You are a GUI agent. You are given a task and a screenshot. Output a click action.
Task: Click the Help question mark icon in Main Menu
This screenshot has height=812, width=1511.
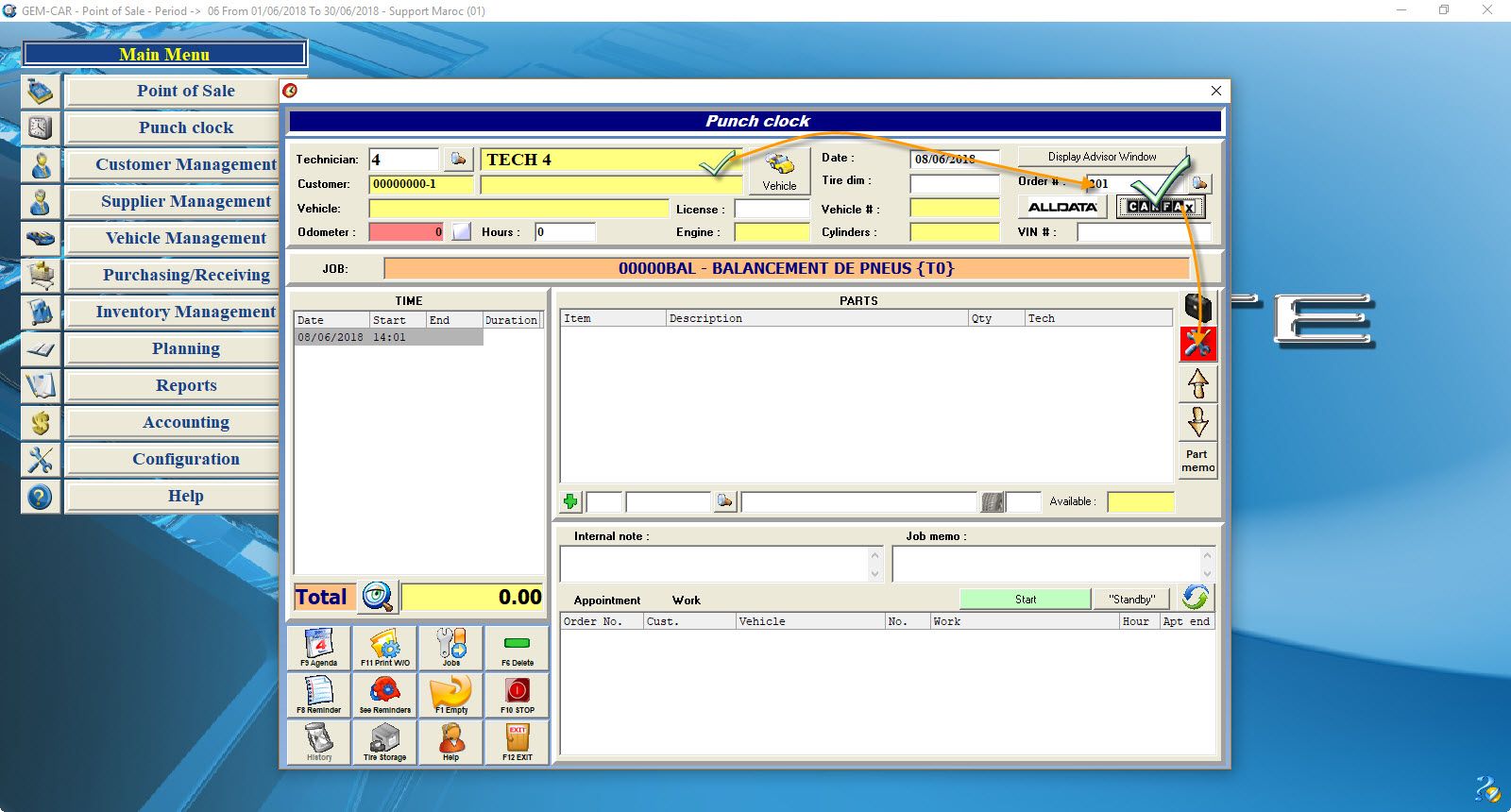tap(41, 497)
